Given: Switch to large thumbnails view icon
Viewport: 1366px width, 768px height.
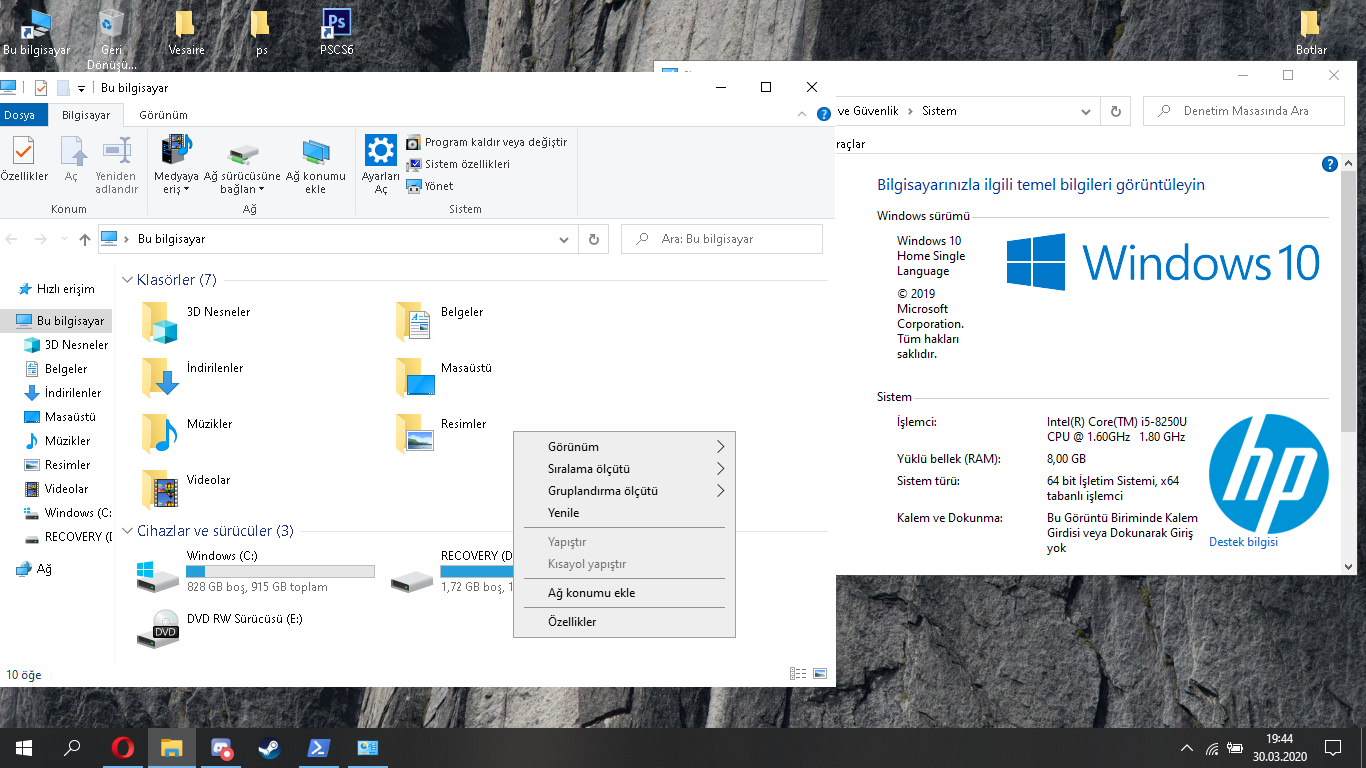Looking at the screenshot, I should point(820,674).
